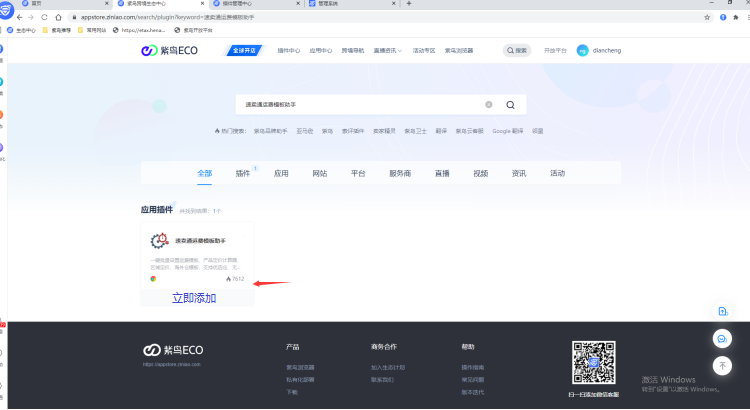Viewport: 750px width, 410px height.
Task: Select the 网站 results tab
Action: [320, 173]
